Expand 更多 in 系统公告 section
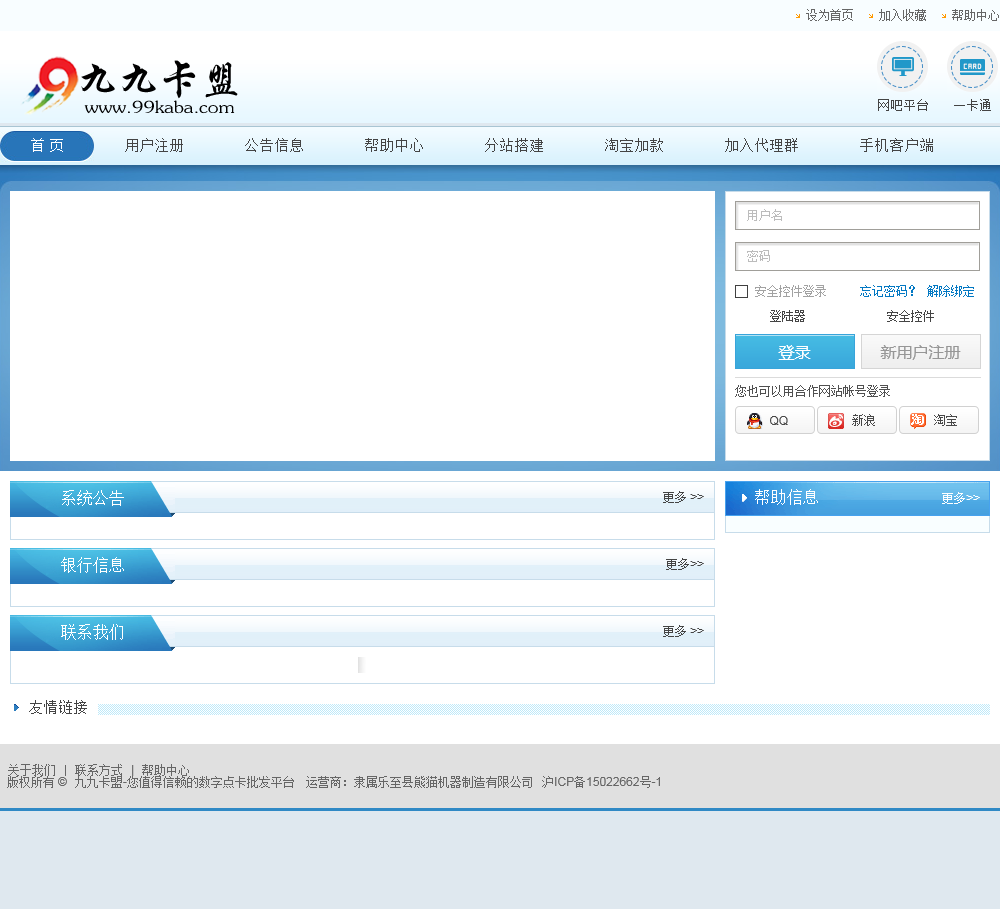 point(683,497)
